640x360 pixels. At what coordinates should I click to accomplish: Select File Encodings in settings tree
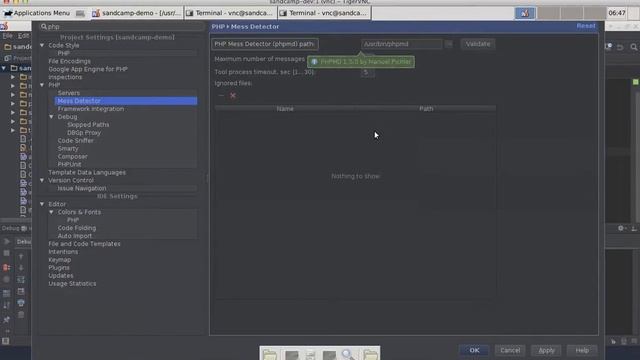[69, 61]
